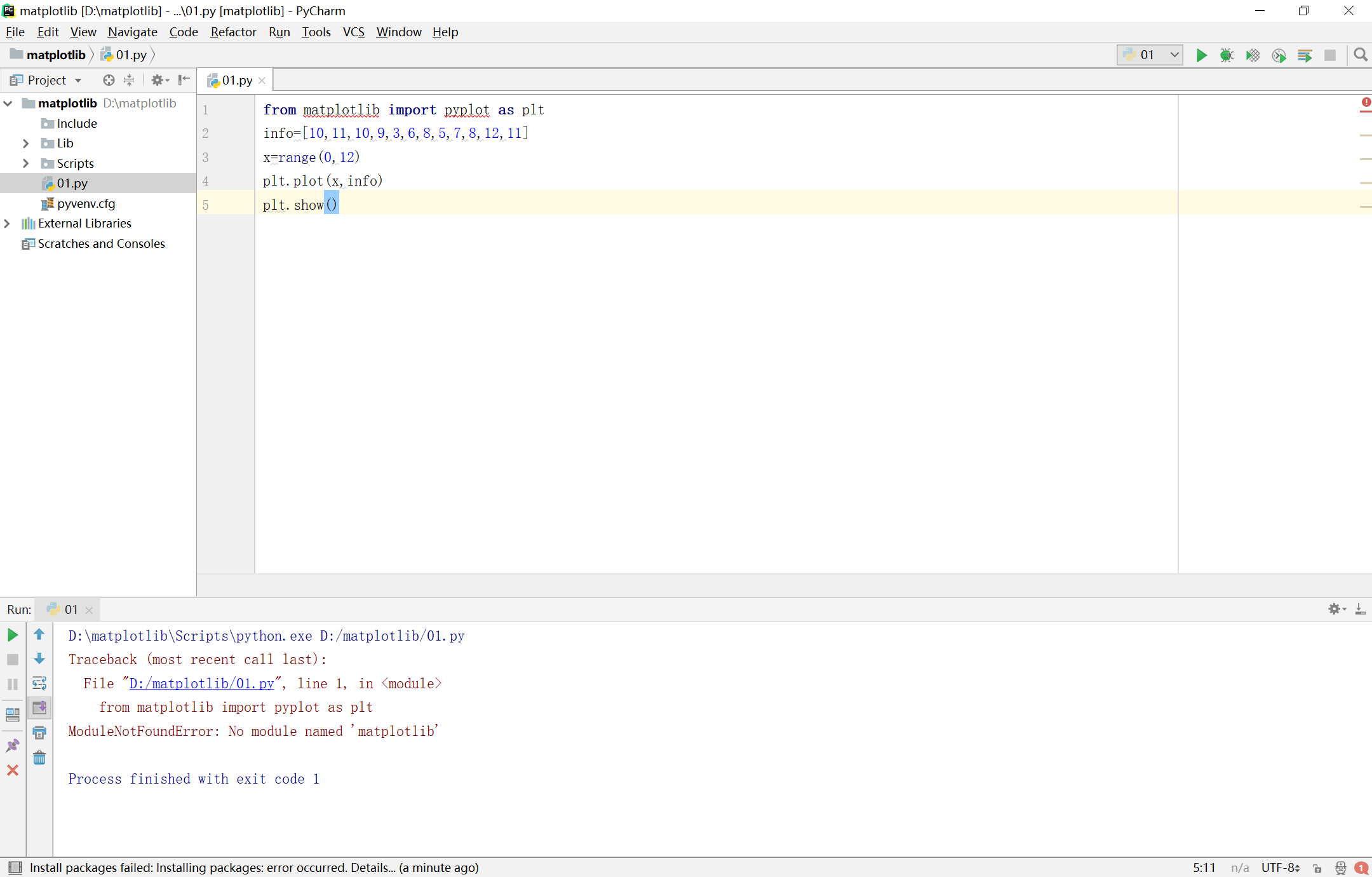This screenshot has height=877, width=1372.
Task: Open the Navigate menu
Action: click(x=133, y=32)
